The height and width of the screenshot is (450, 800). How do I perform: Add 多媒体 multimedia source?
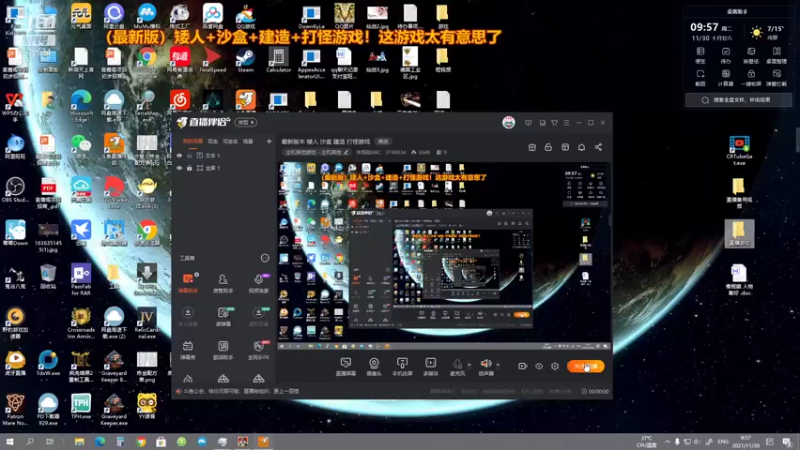431,366
